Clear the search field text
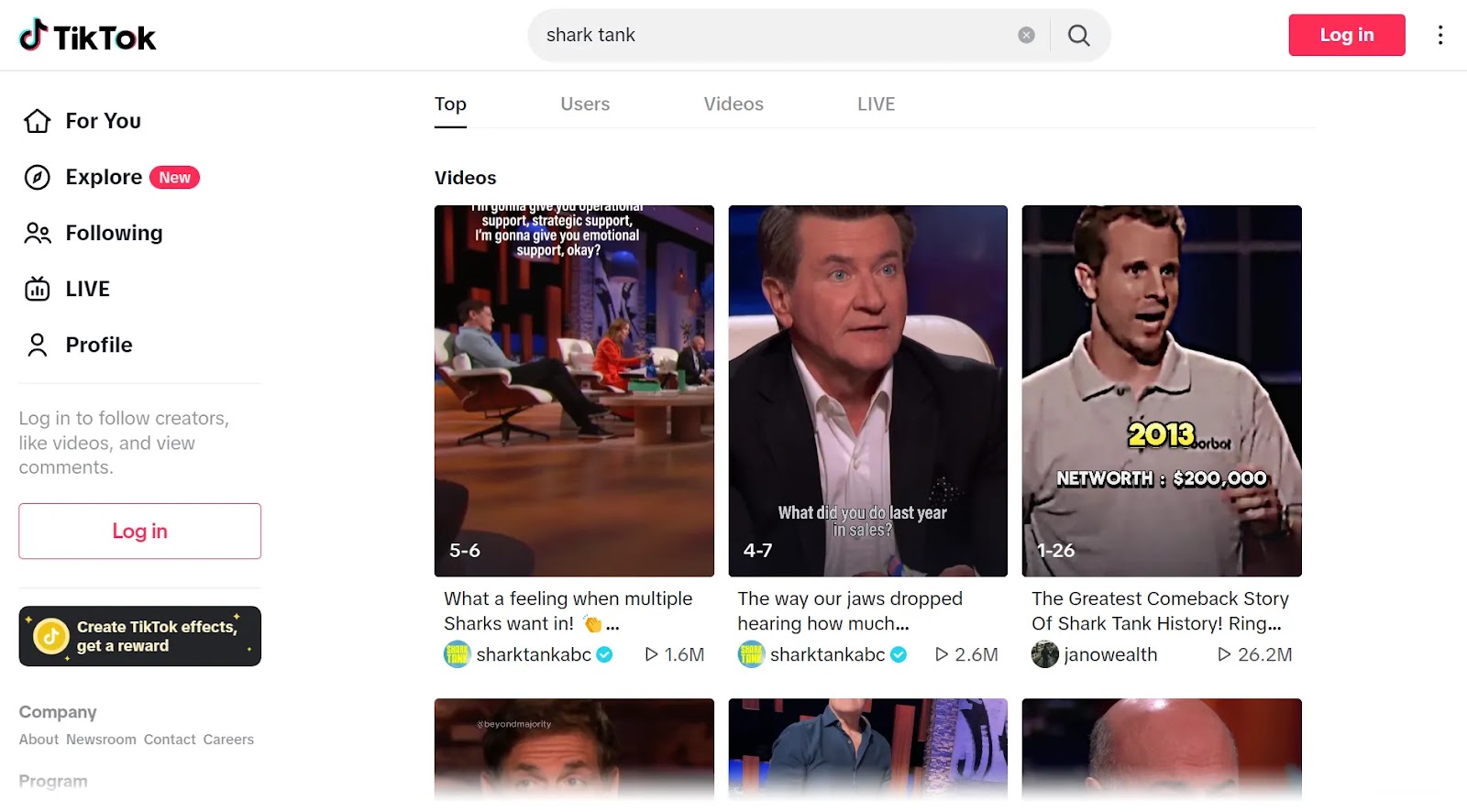1467x812 pixels. coord(1026,35)
